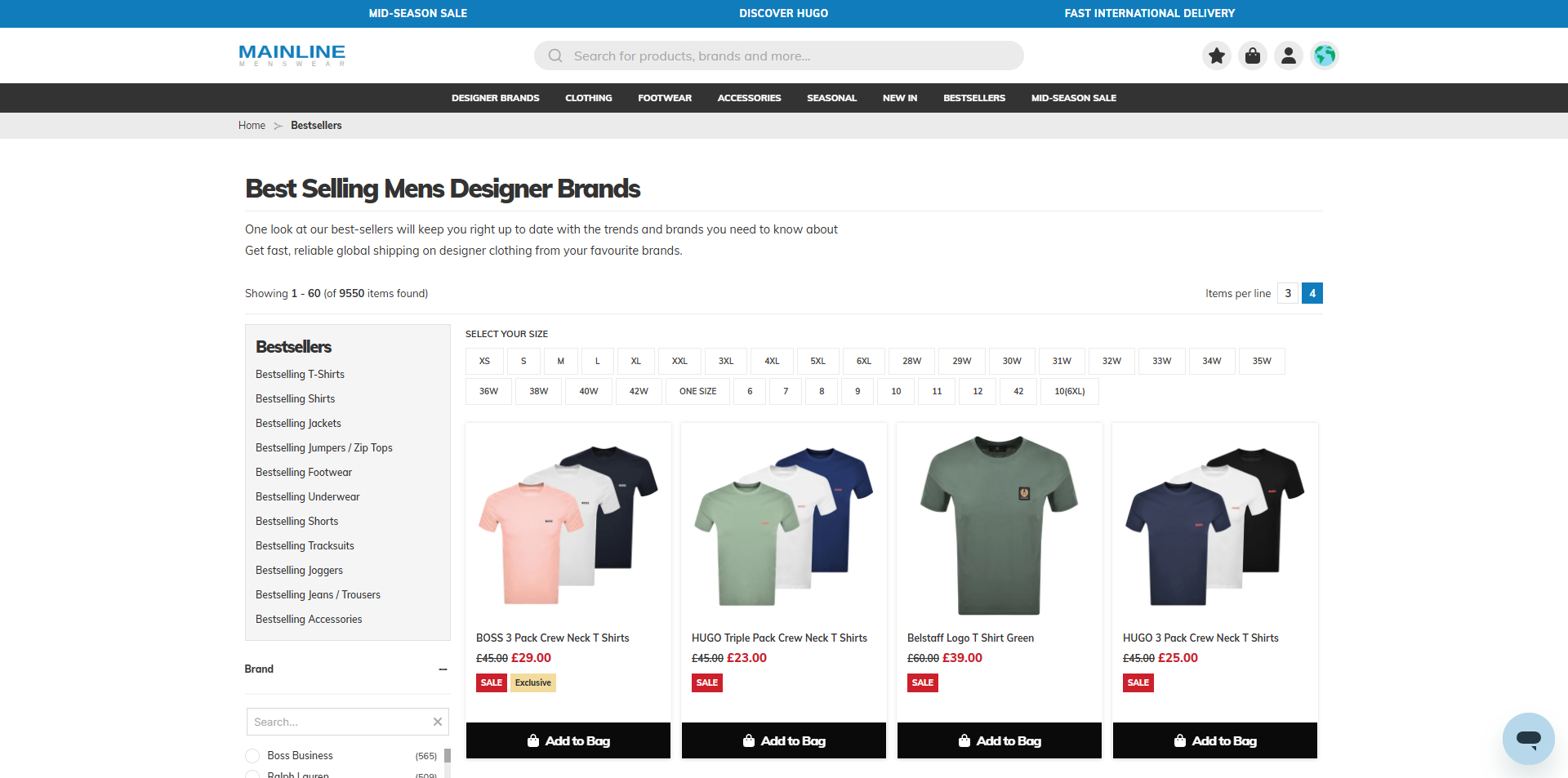Open BOSS 3 Pack T Shirts image
Viewport: 1568px width, 778px height.
568,526
